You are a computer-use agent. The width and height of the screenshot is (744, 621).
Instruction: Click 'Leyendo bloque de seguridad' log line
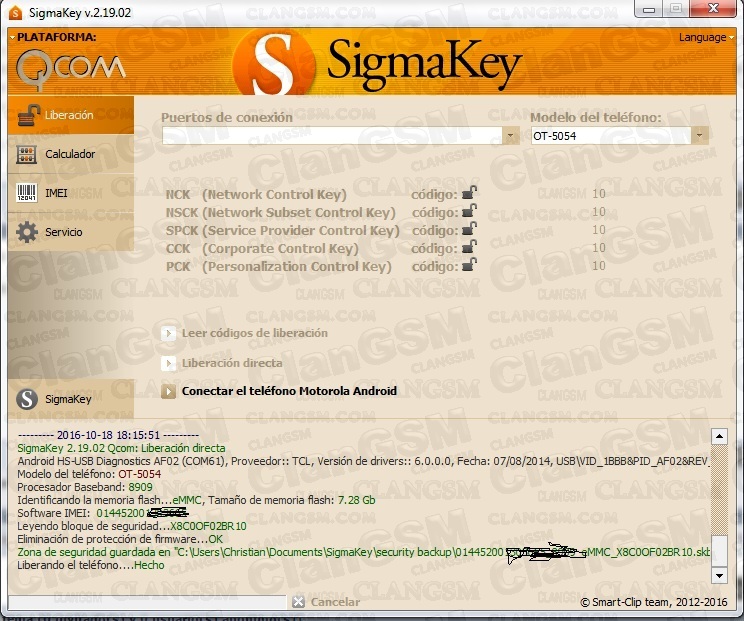click(132, 526)
